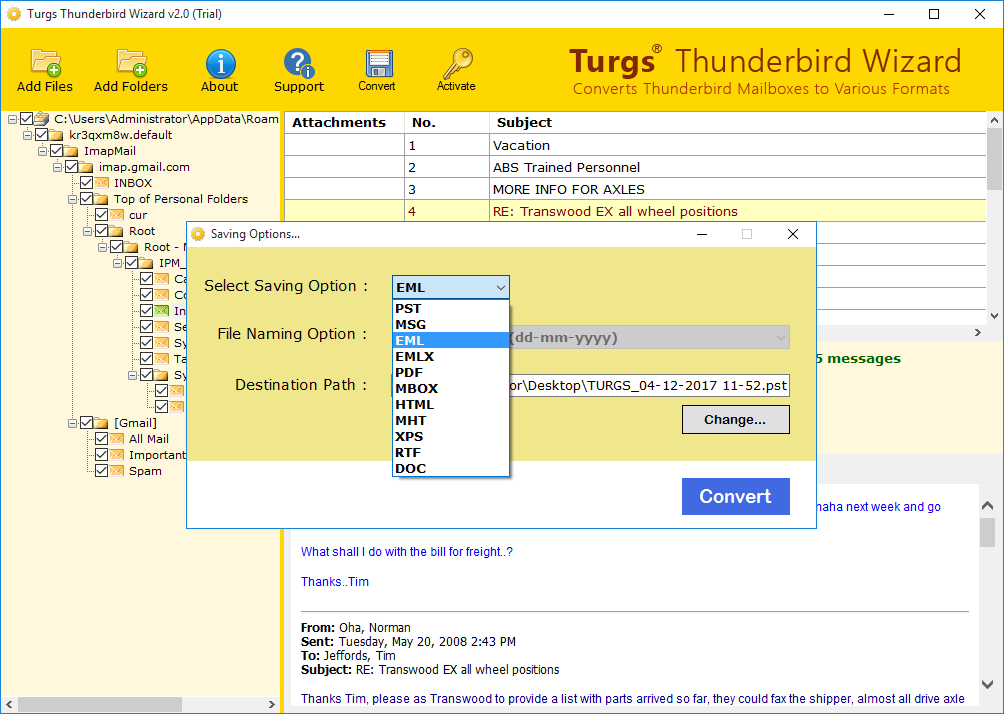This screenshot has height=714, width=1004.
Task: Choose MSG from the saving option list
Action: click(x=451, y=325)
